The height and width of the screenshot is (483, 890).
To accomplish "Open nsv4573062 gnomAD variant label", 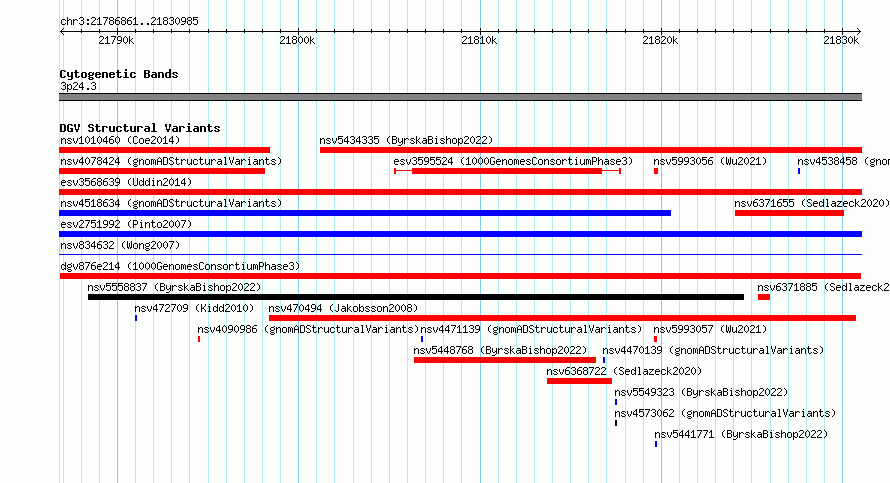I will coord(725,413).
